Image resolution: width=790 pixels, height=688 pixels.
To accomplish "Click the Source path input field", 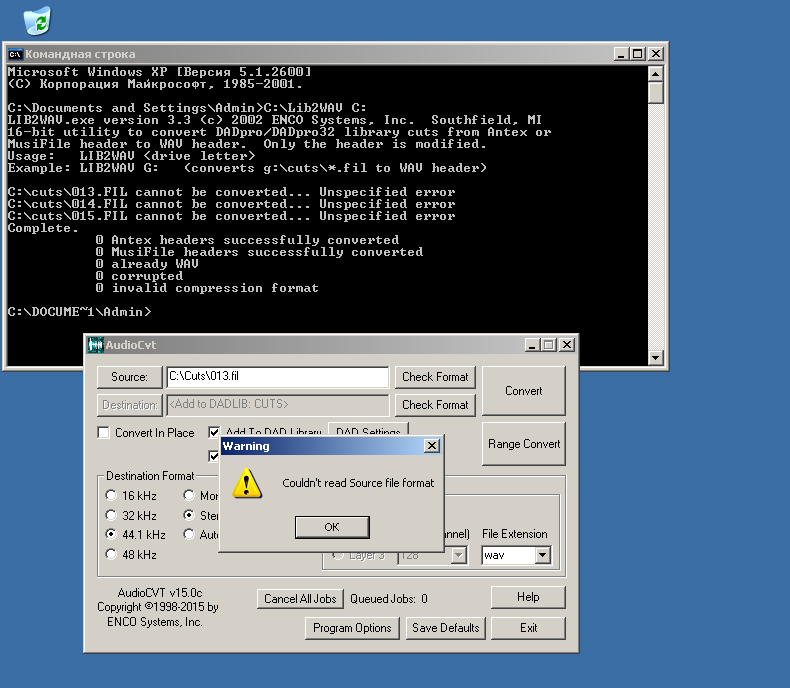I will [278, 377].
